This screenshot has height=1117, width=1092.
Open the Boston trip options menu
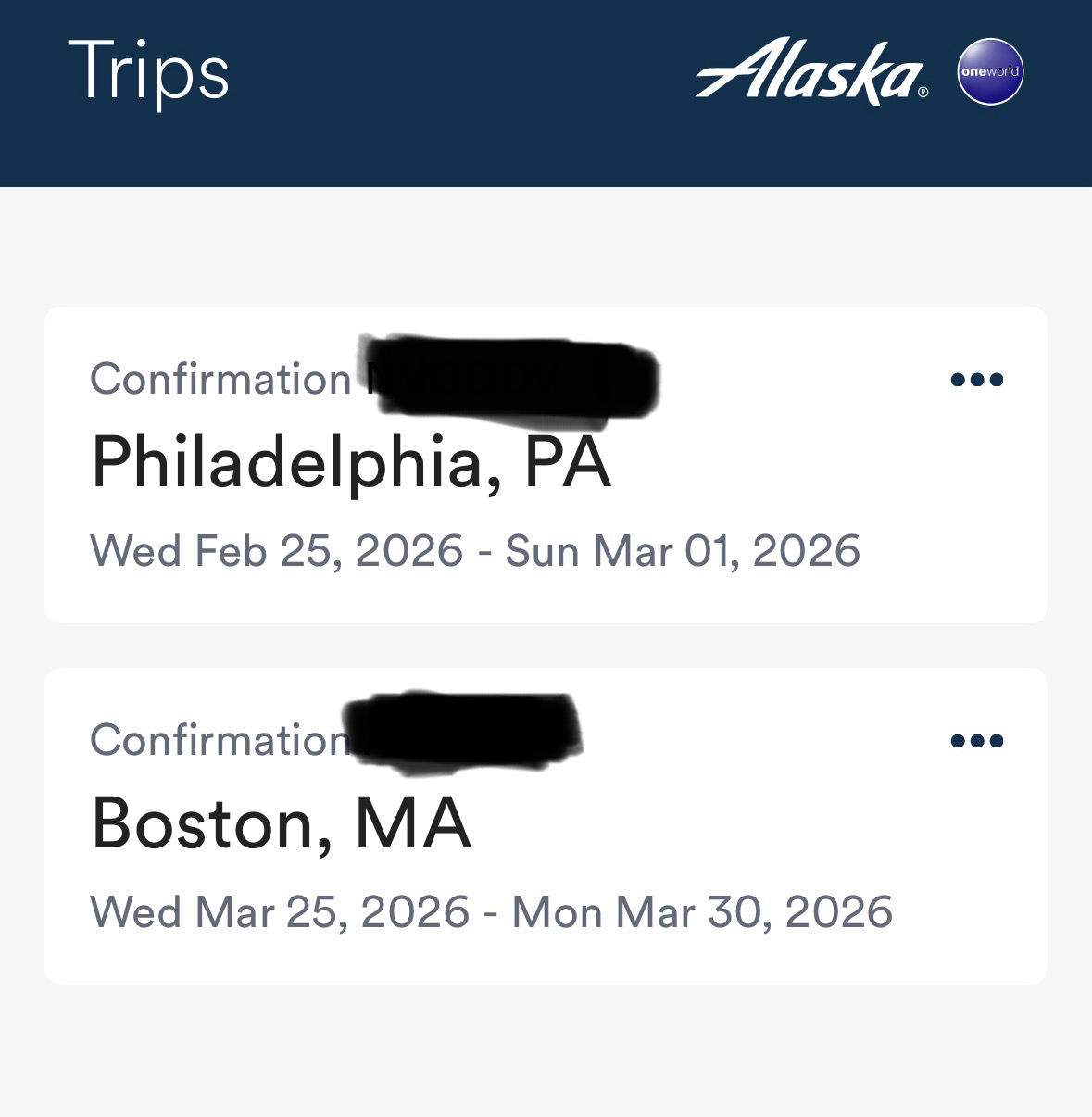click(x=977, y=741)
